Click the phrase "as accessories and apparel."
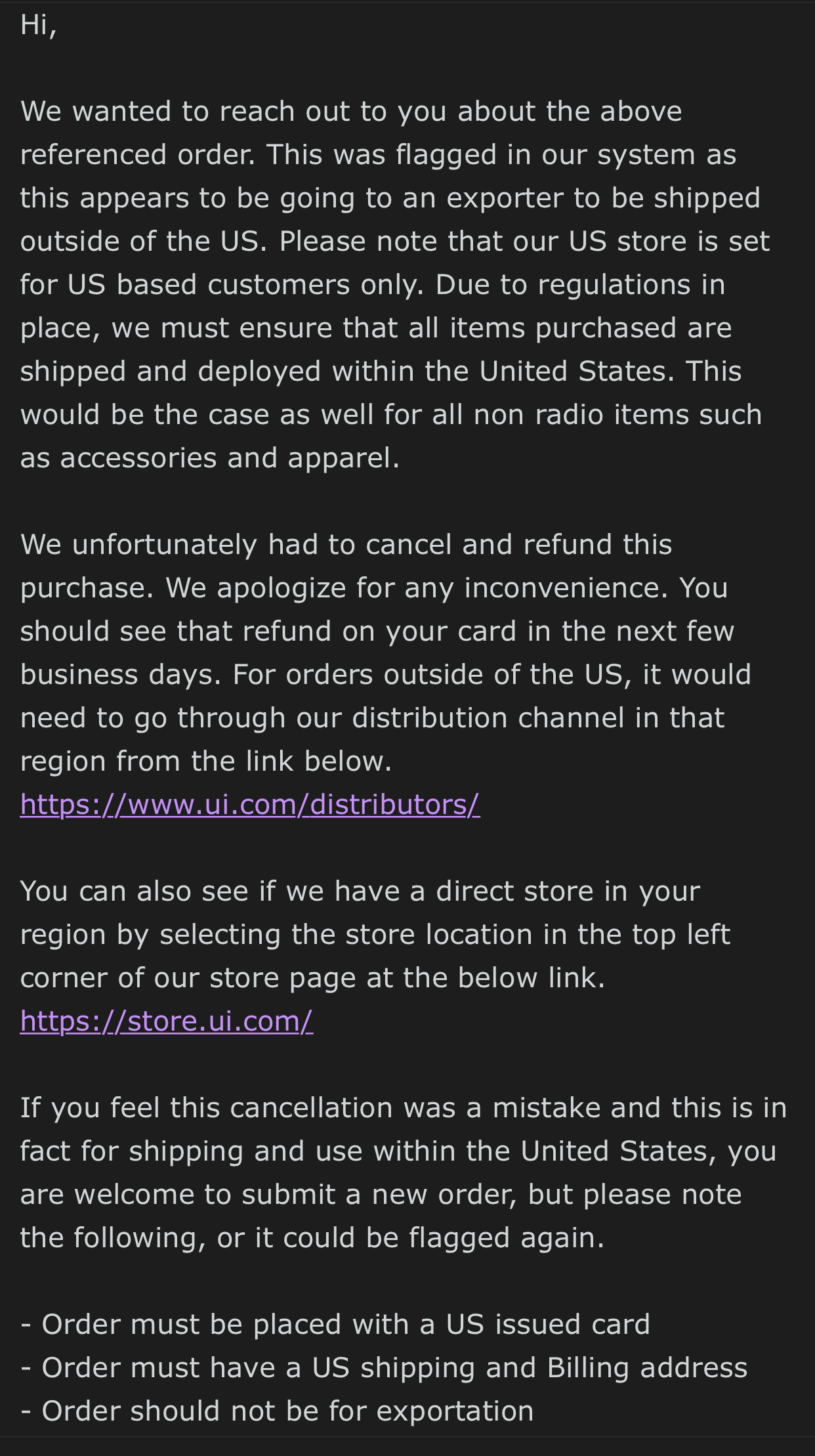This screenshot has width=815, height=1456. click(210, 458)
